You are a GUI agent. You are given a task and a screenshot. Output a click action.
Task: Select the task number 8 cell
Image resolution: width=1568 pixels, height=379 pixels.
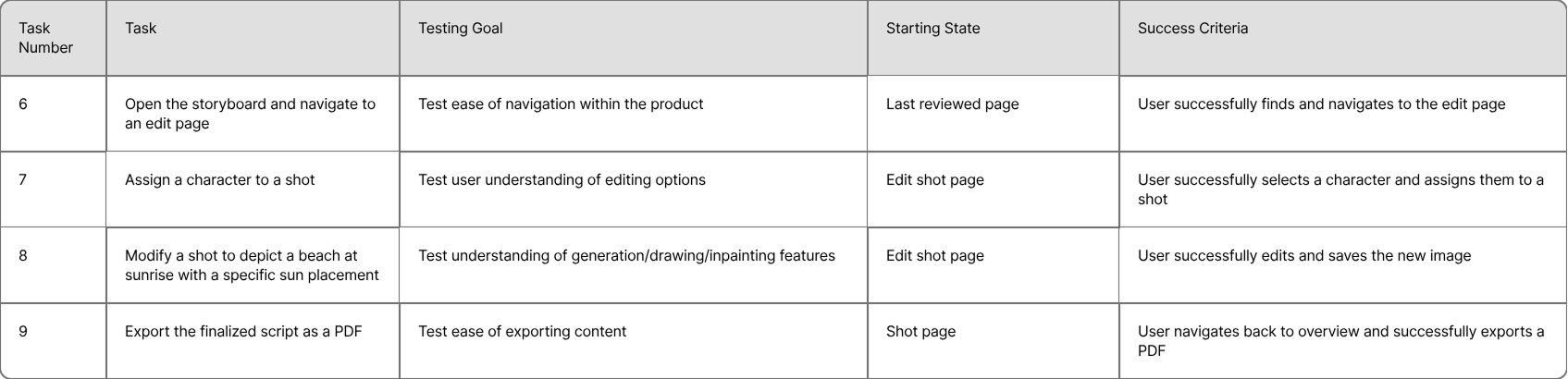[23, 256]
